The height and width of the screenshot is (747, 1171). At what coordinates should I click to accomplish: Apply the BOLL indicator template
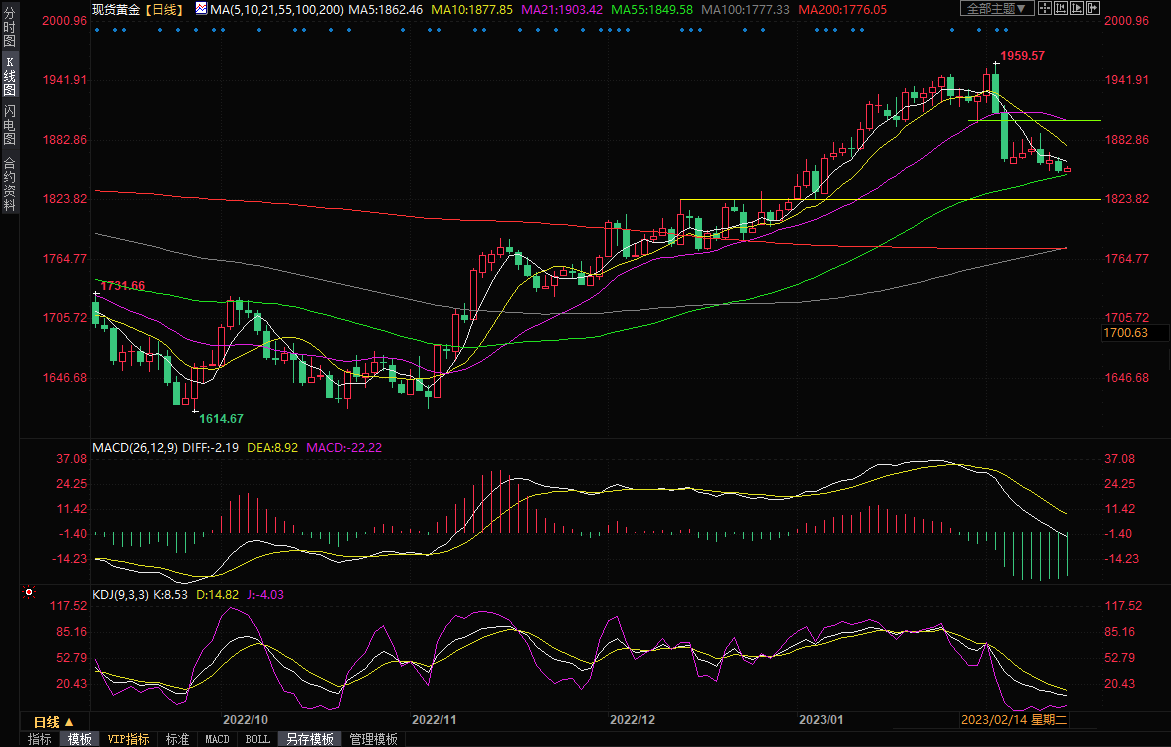pos(257,739)
